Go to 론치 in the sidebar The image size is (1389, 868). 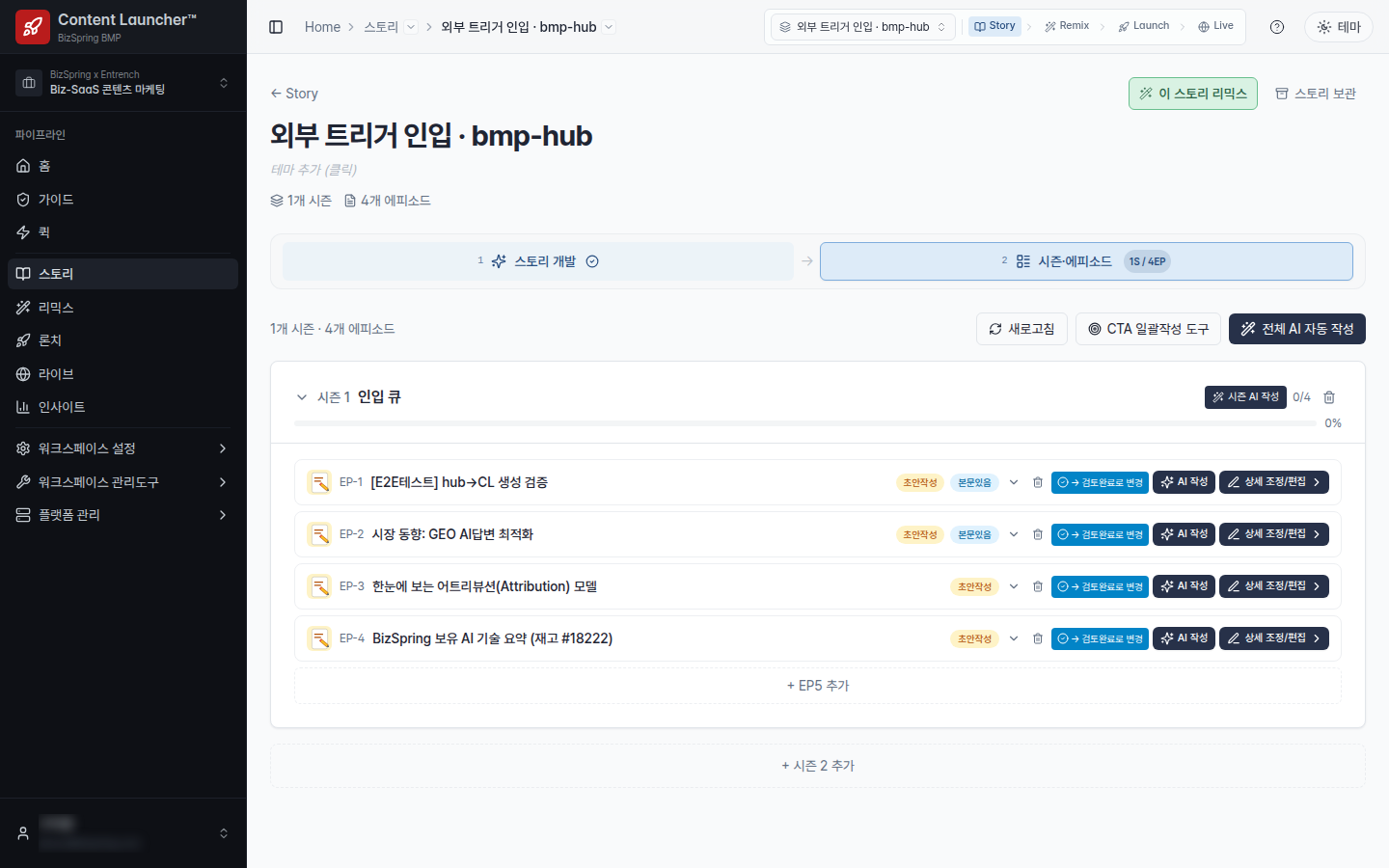pos(123,340)
